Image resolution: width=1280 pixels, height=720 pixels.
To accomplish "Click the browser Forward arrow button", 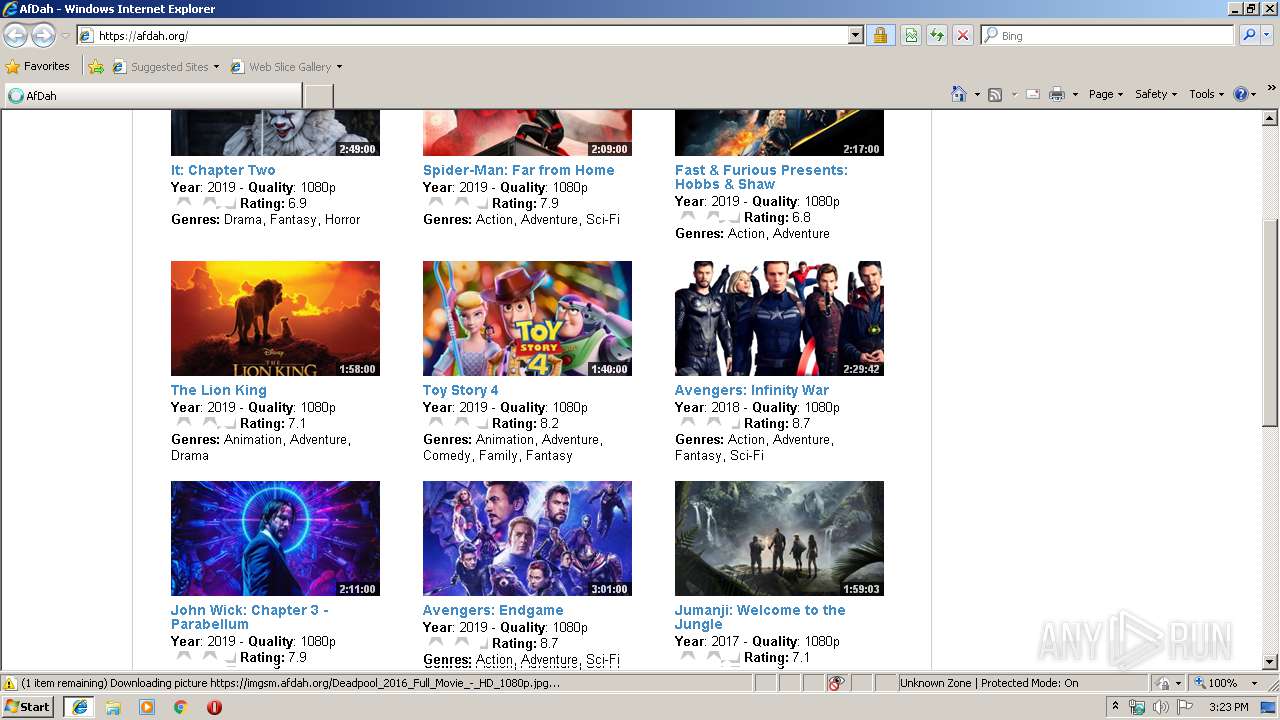I will click(x=43, y=36).
